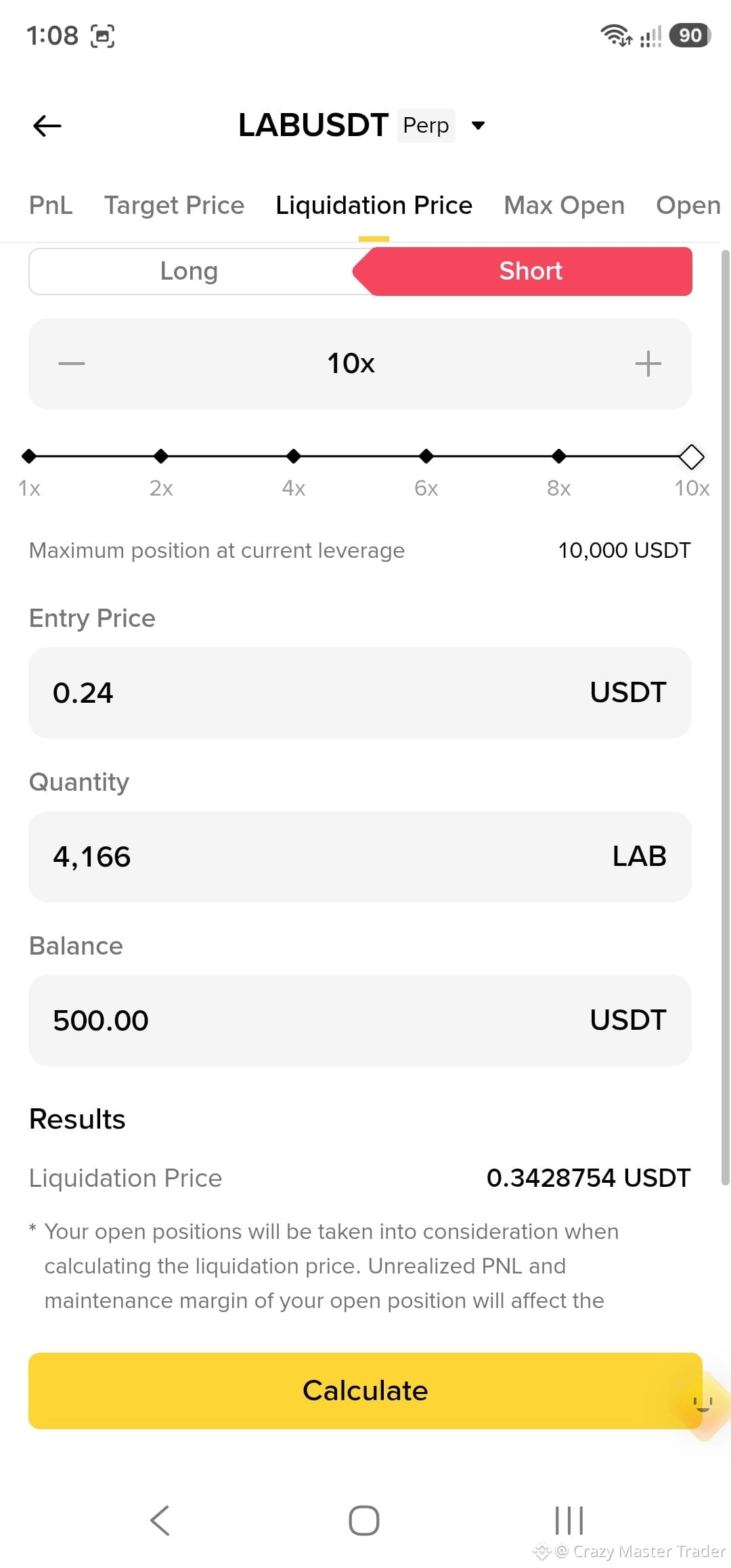Screen dimensions: 731x1568
Task: Switch to the PnL tab
Action: (51, 205)
